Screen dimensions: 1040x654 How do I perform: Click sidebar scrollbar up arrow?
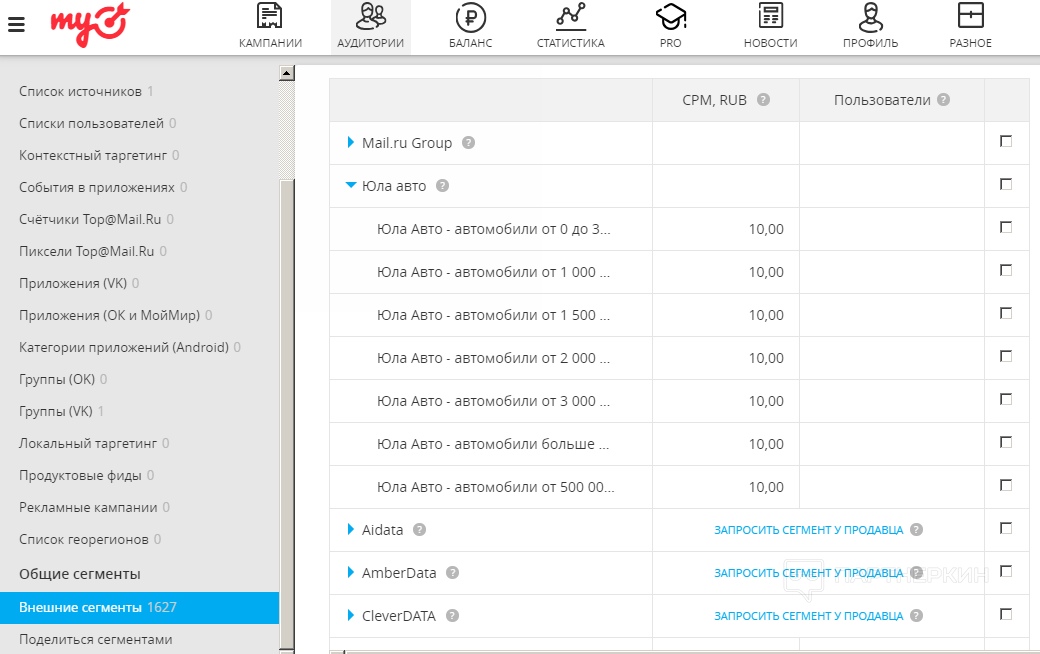click(287, 73)
